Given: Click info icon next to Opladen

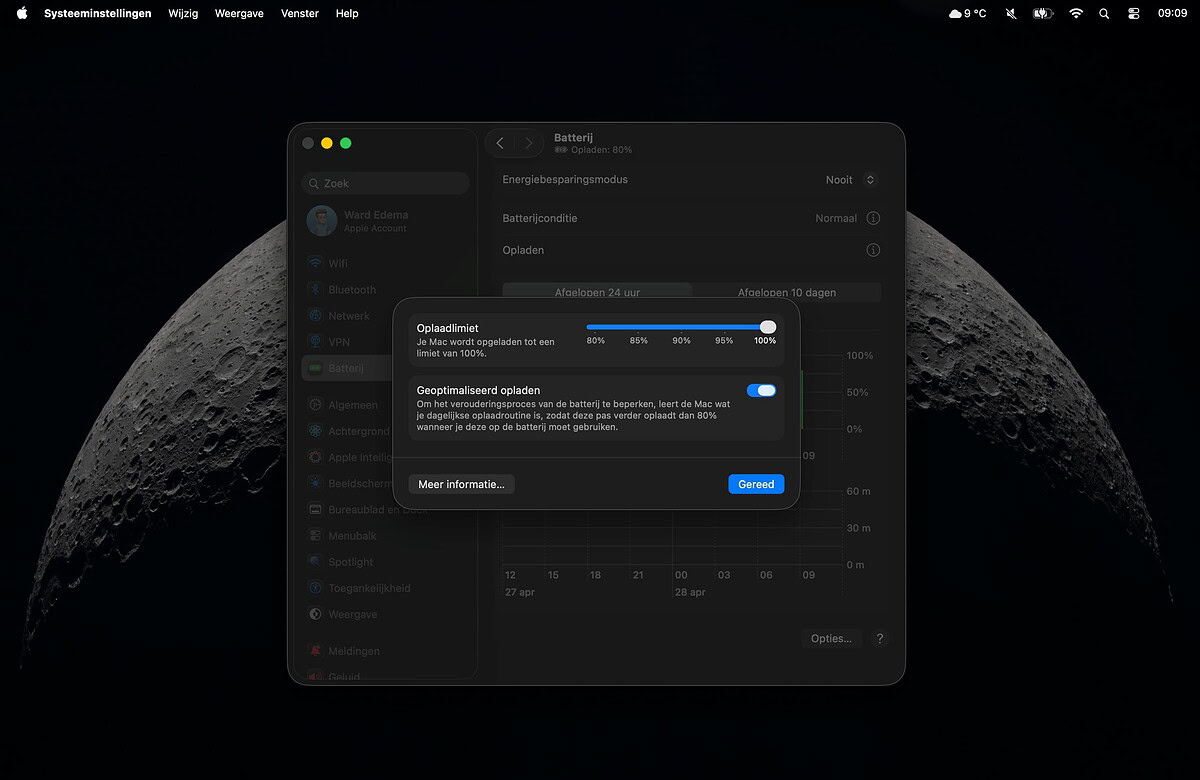Looking at the screenshot, I should (x=873, y=250).
